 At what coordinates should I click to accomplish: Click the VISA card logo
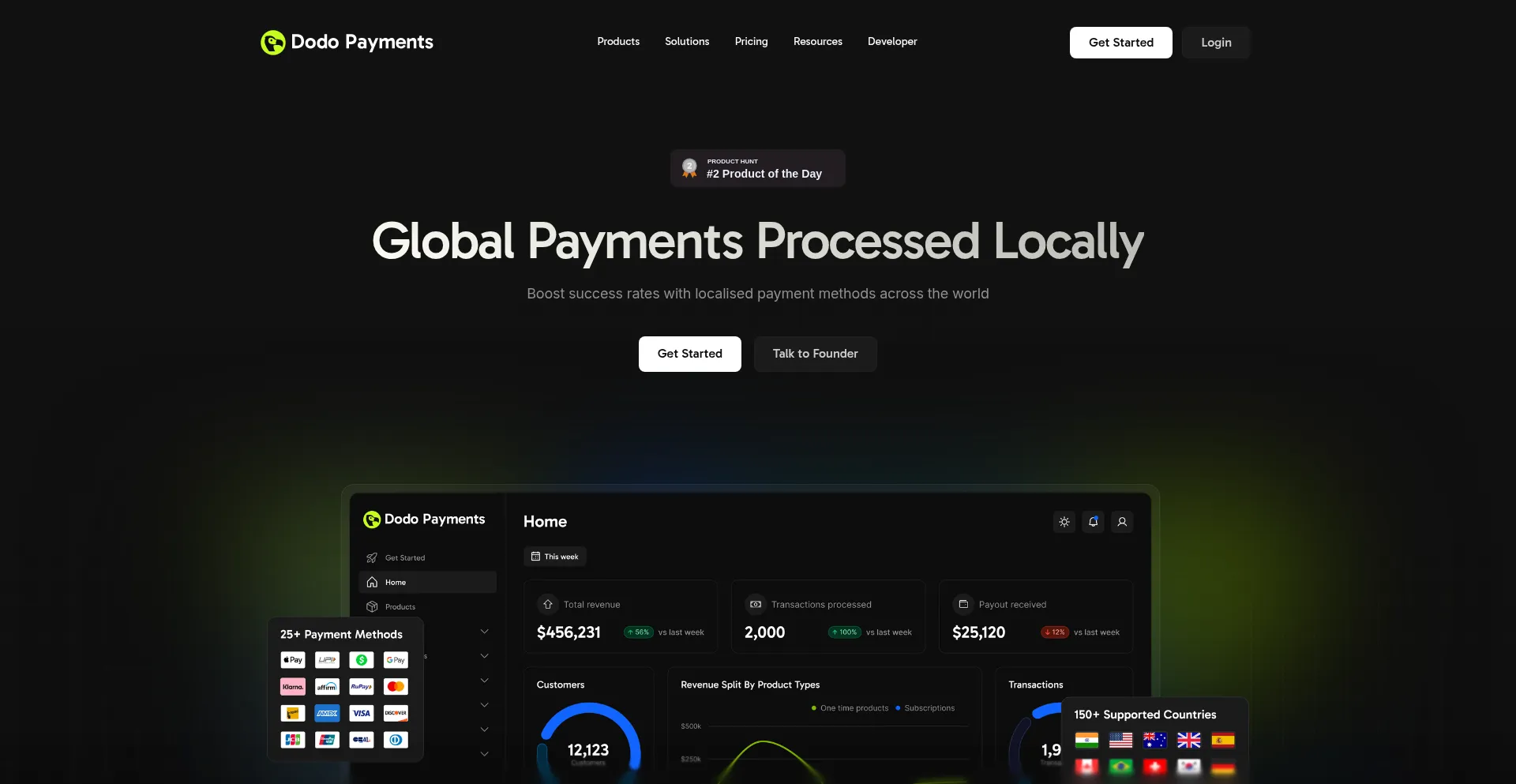pos(362,714)
